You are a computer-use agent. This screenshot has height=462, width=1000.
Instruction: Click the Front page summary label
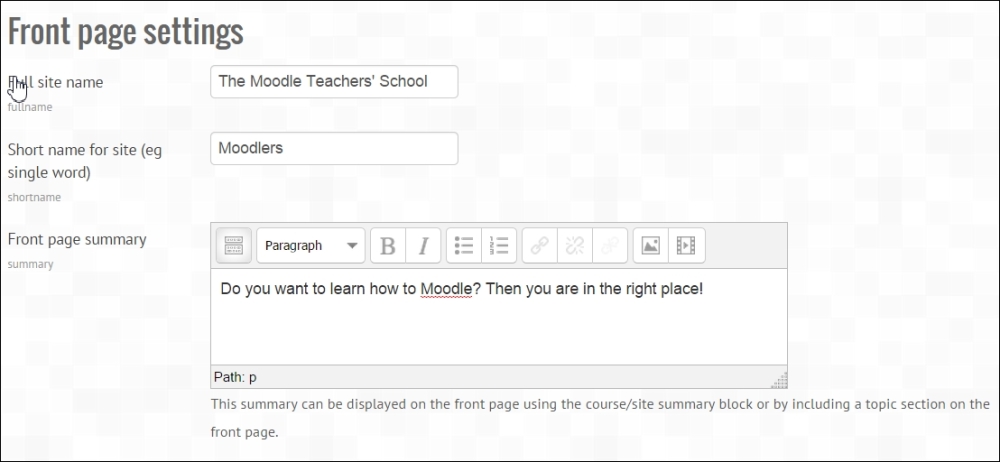(x=77, y=239)
